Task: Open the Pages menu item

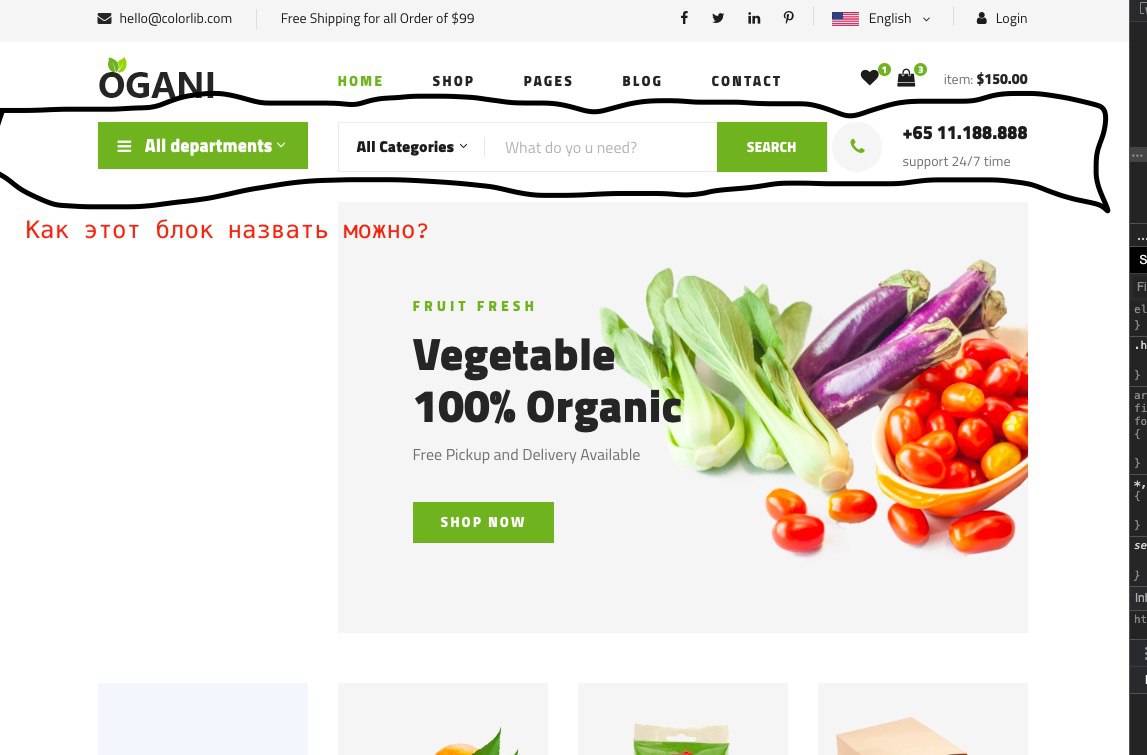Action: pyautogui.click(x=548, y=81)
